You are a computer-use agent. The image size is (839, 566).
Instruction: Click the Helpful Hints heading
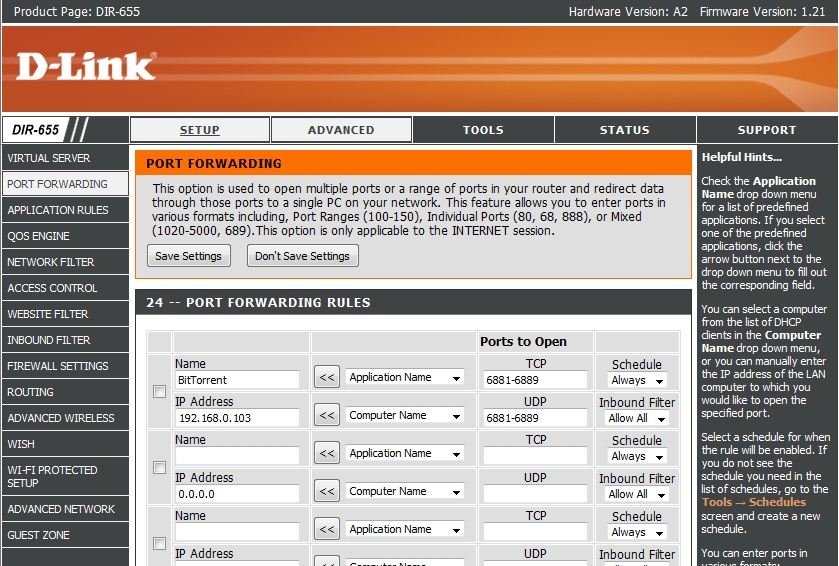coord(742,157)
